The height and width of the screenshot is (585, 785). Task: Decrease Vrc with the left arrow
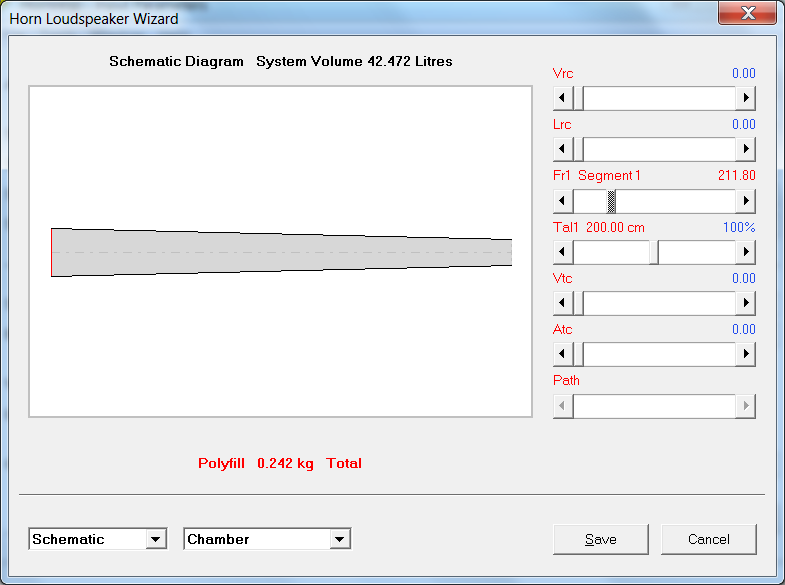coord(563,98)
